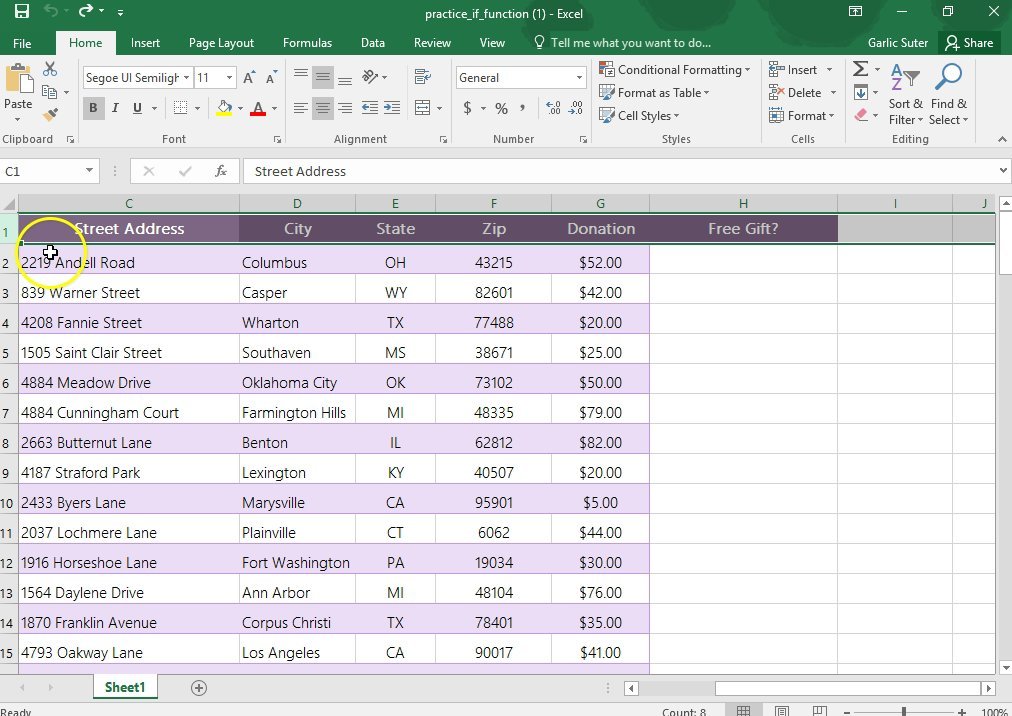Add a new sheet with the plus button

click(198, 687)
